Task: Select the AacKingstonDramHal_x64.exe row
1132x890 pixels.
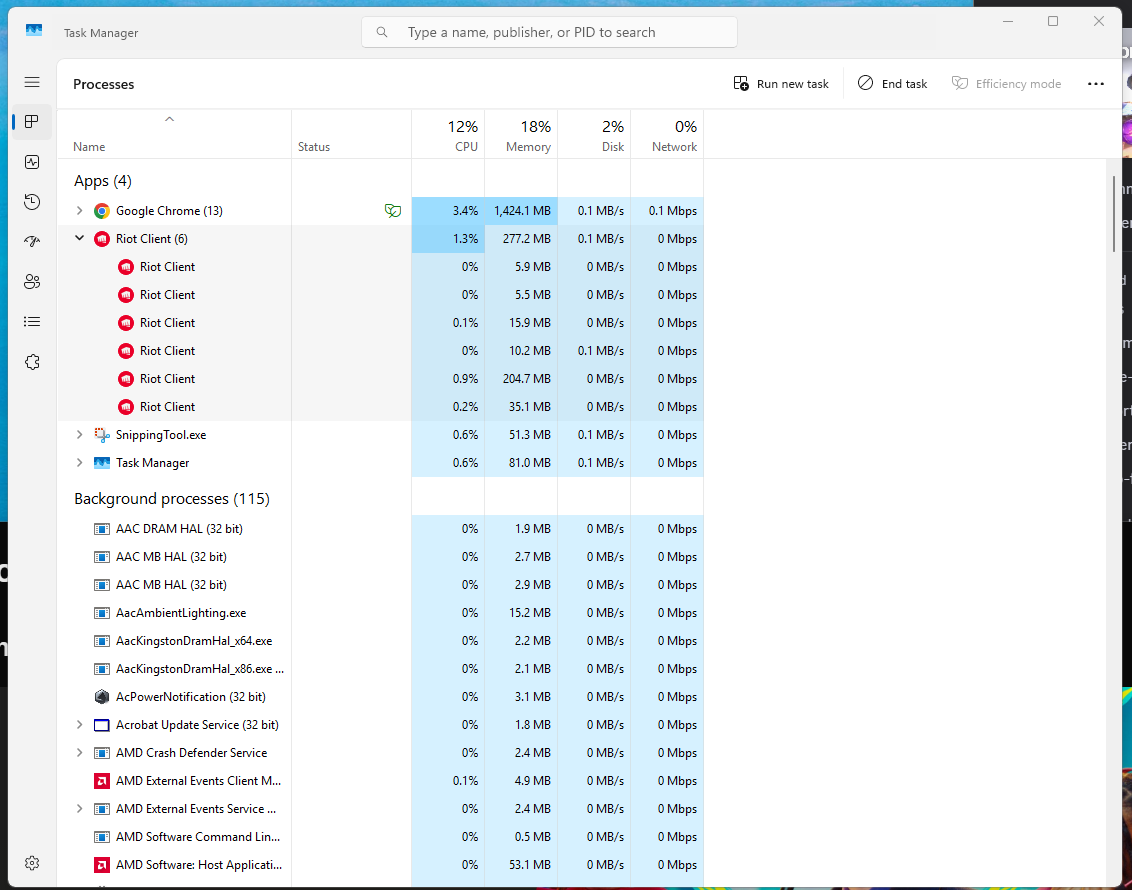Action: (380, 641)
